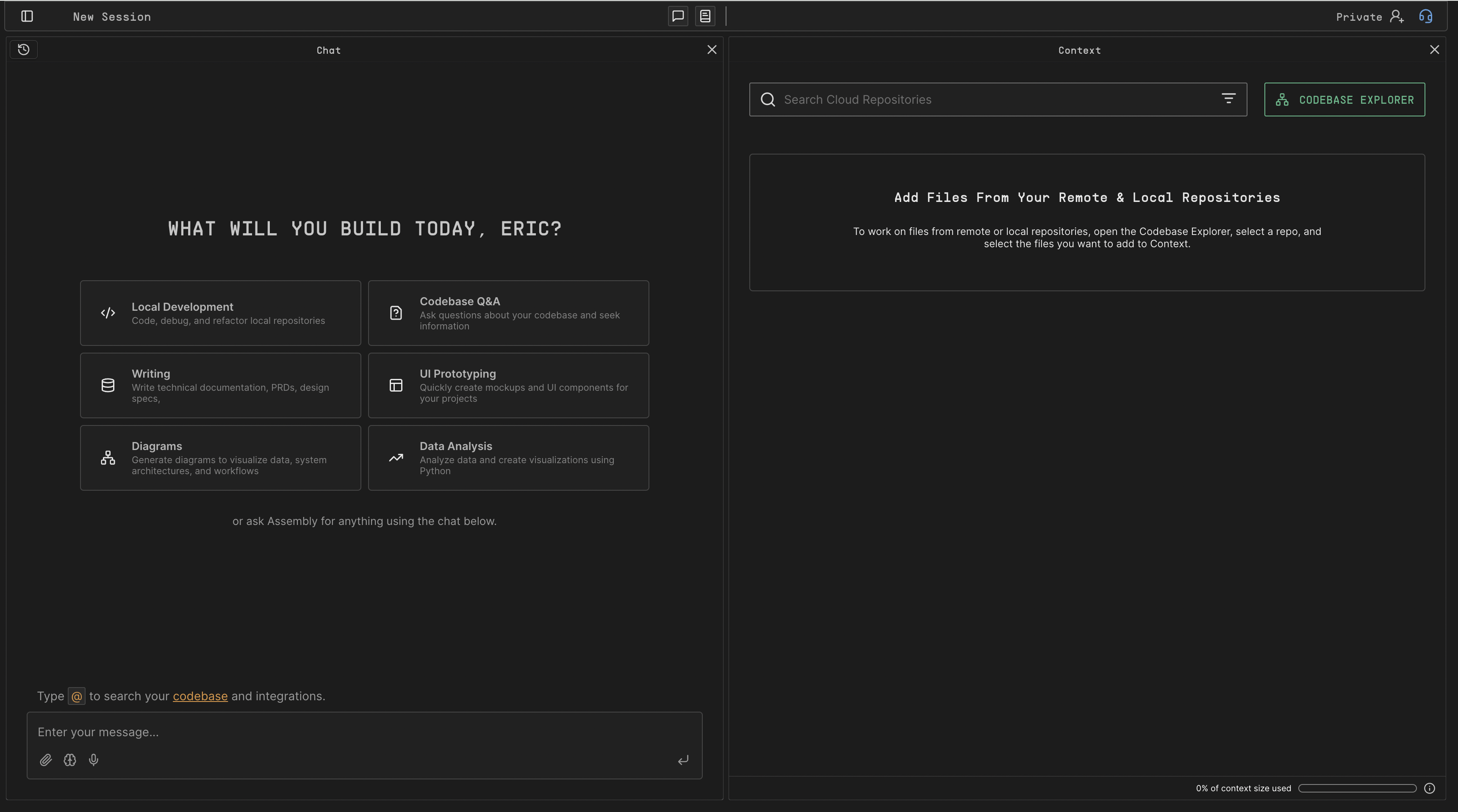Start voice input with microphone icon
The width and height of the screenshot is (1458, 812).
[94, 760]
